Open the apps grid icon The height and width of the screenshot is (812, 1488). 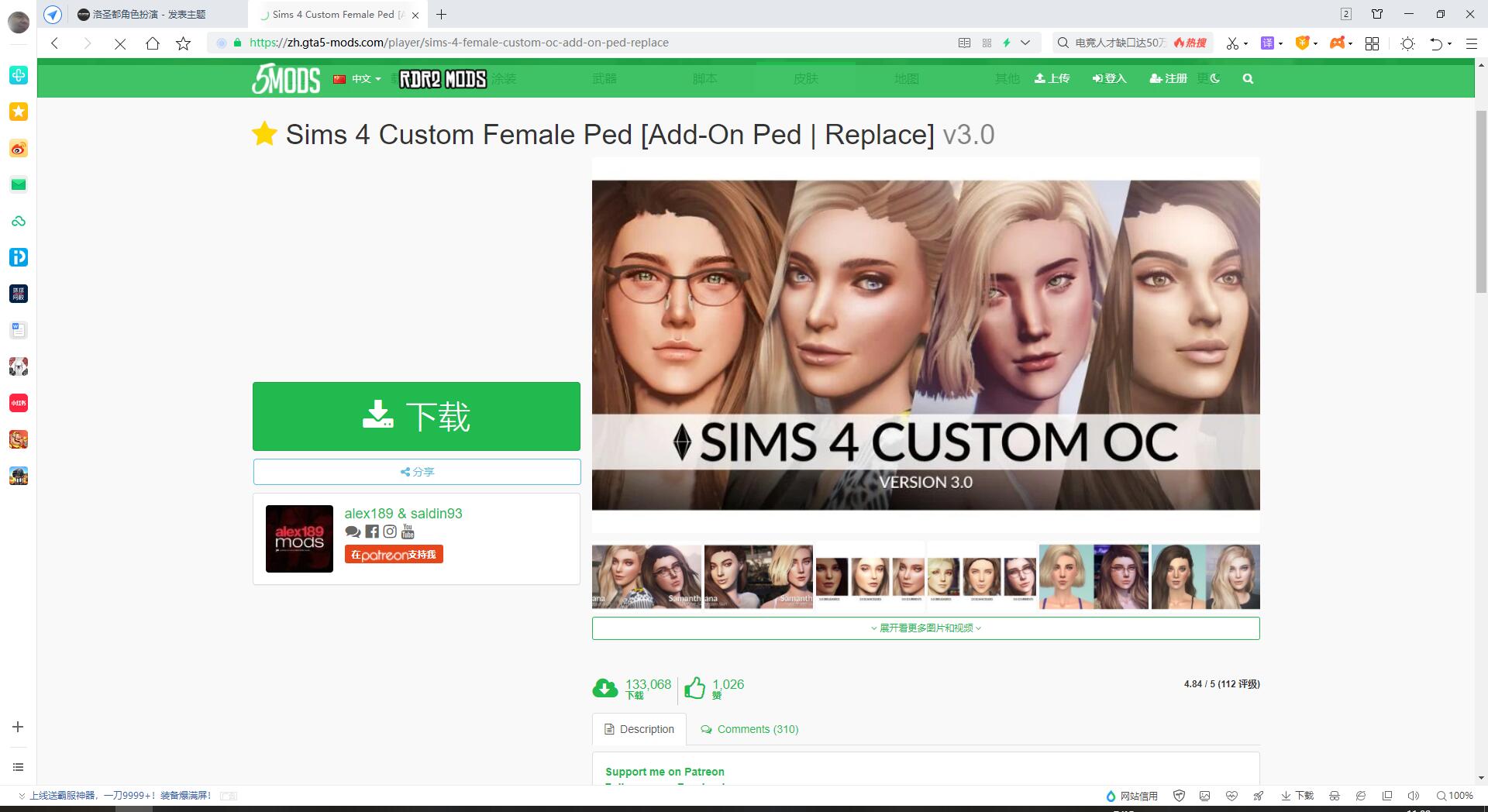coord(1372,43)
